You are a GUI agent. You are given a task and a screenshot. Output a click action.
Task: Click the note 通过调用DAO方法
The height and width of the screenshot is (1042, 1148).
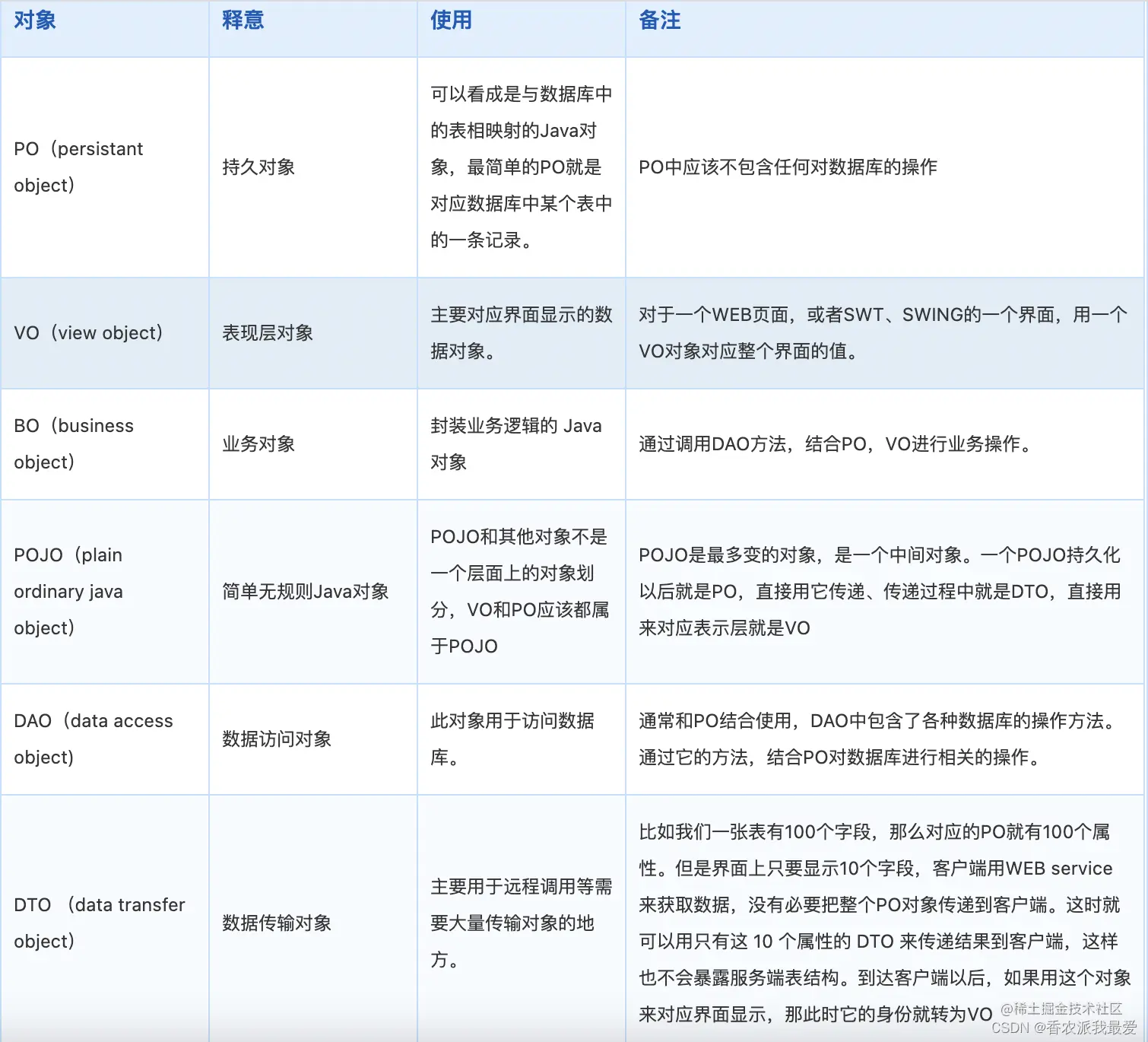(836, 443)
